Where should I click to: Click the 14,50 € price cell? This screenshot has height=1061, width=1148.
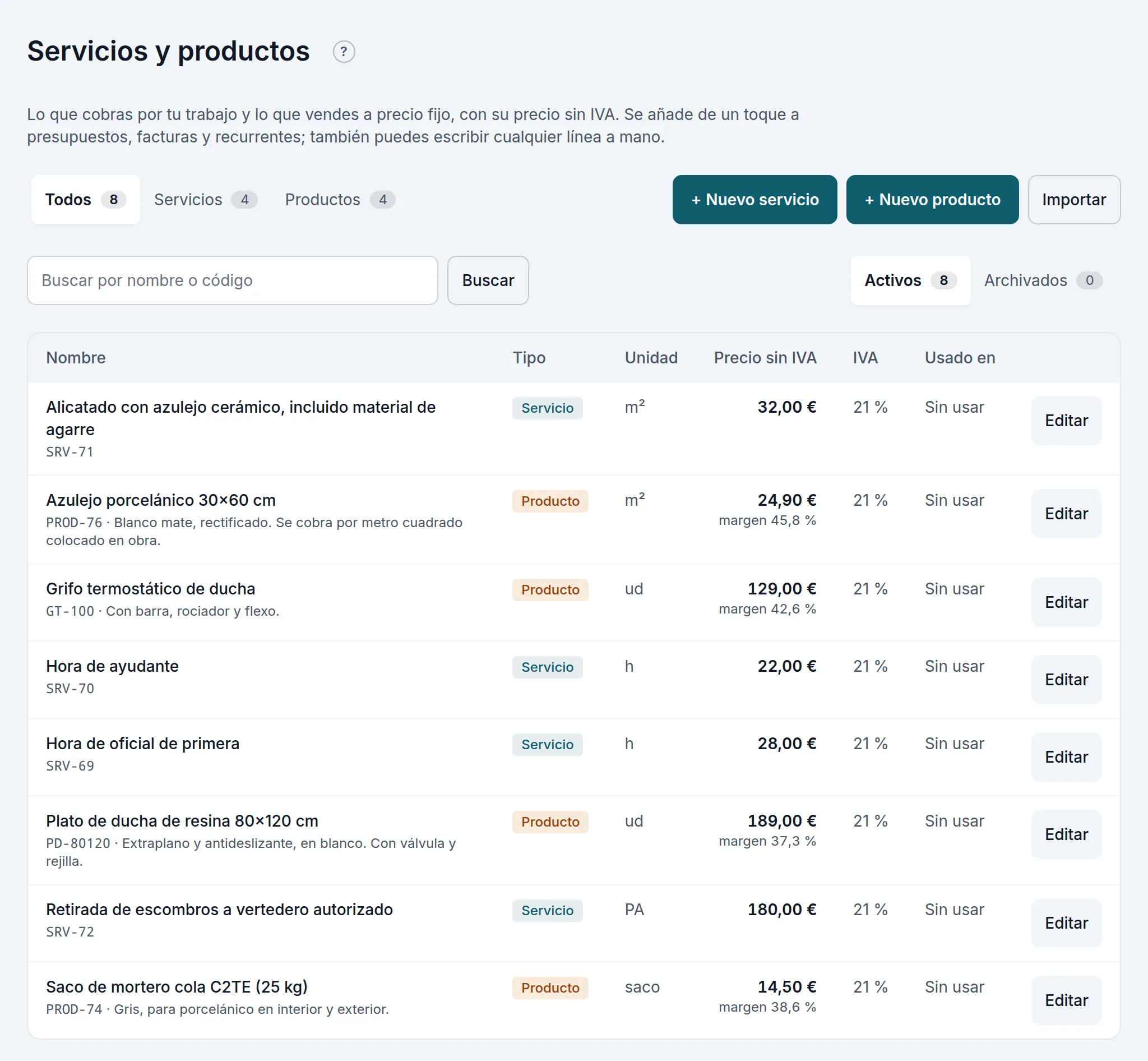pyautogui.click(x=786, y=987)
